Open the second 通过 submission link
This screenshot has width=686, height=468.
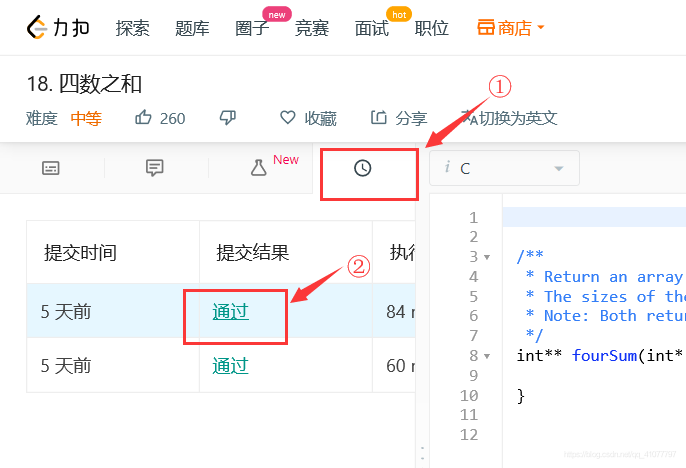[231, 366]
